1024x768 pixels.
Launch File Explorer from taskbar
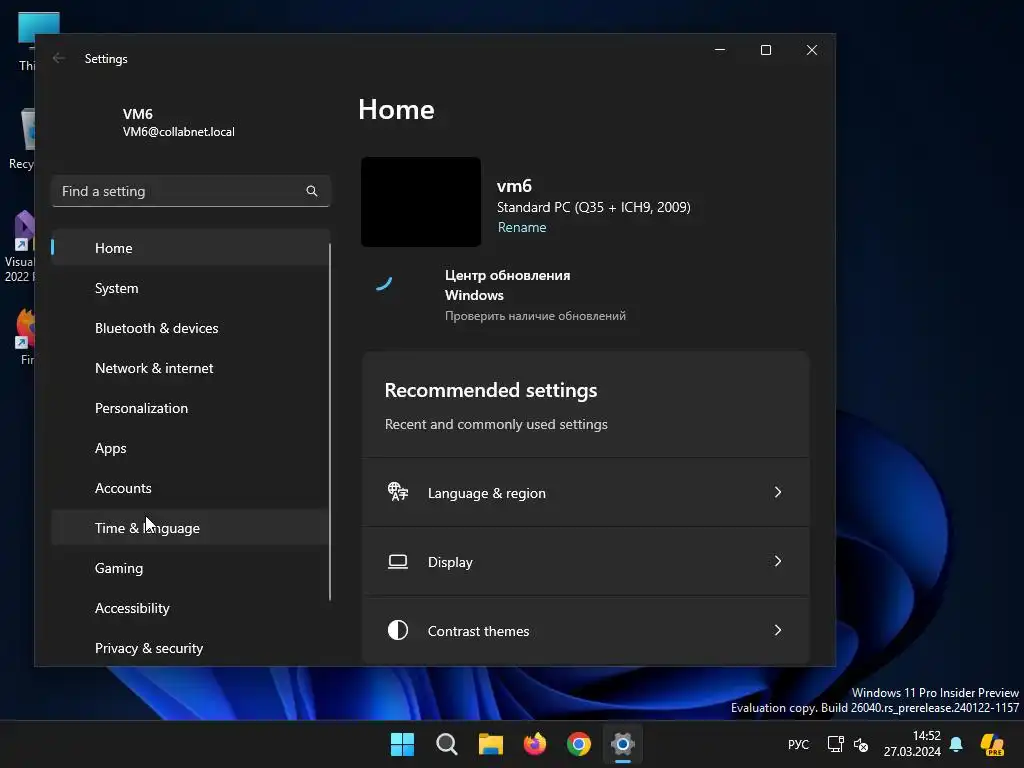(x=490, y=744)
